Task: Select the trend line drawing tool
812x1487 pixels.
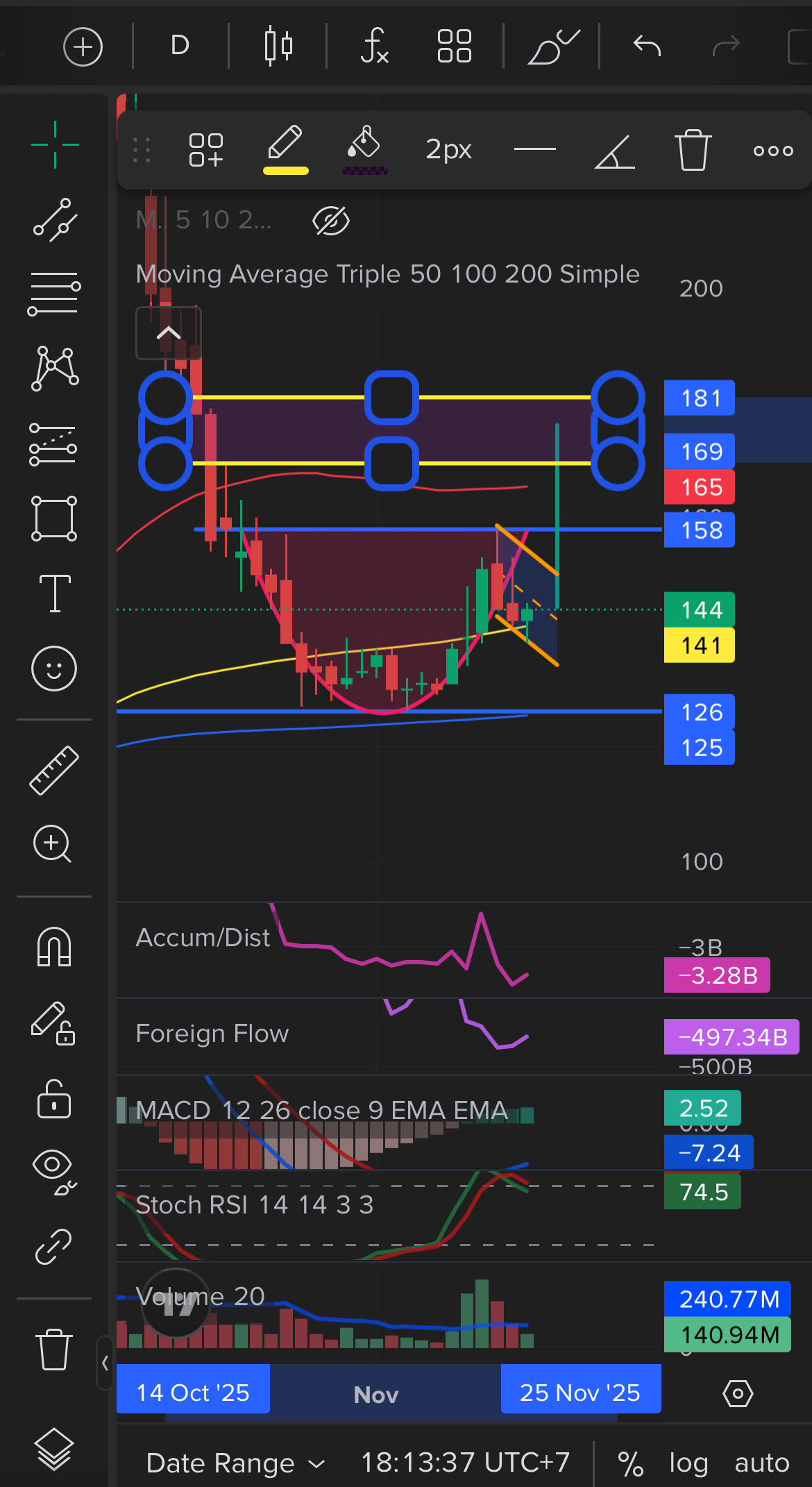Action: click(x=54, y=220)
